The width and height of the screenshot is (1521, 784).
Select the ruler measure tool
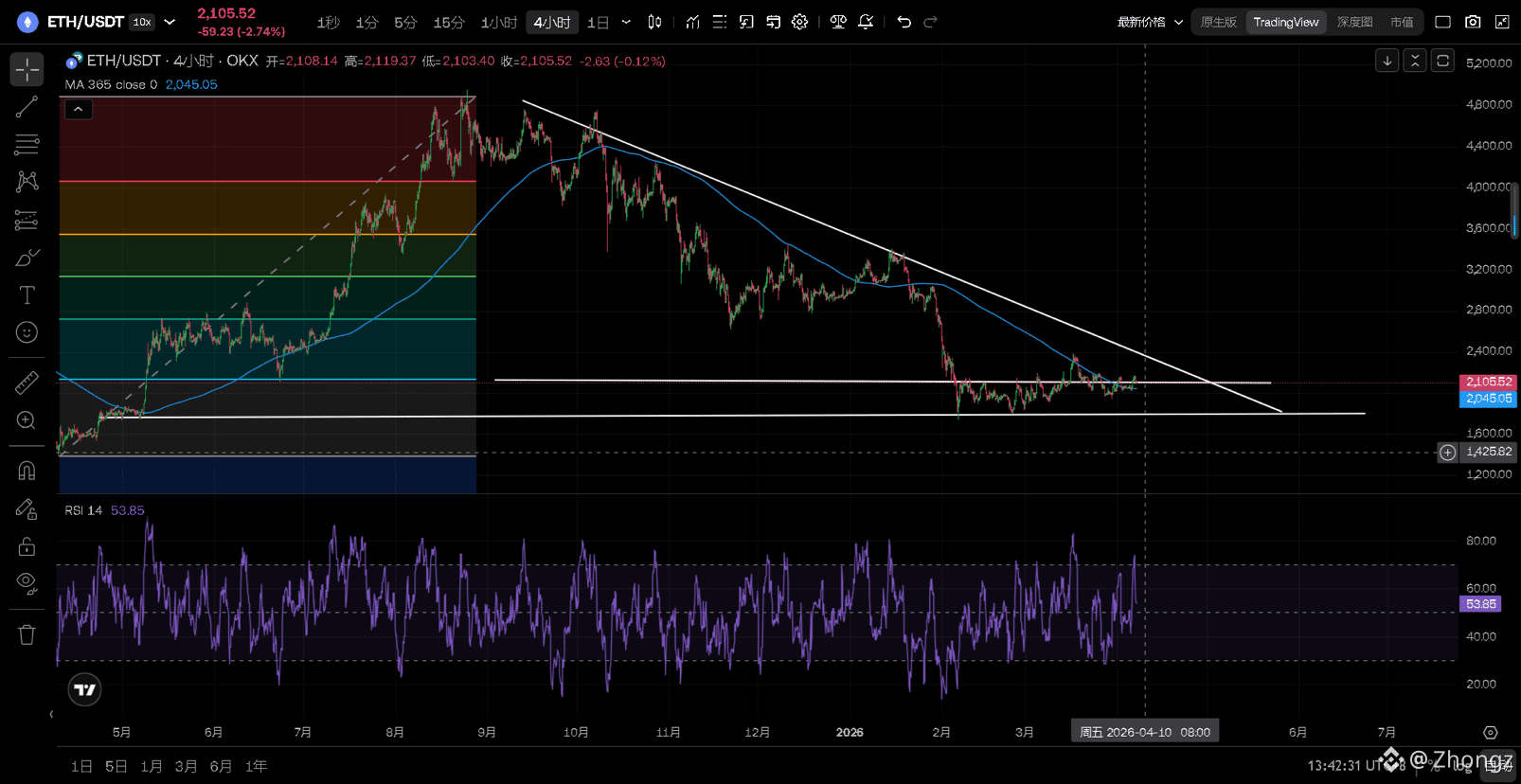tap(27, 383)
